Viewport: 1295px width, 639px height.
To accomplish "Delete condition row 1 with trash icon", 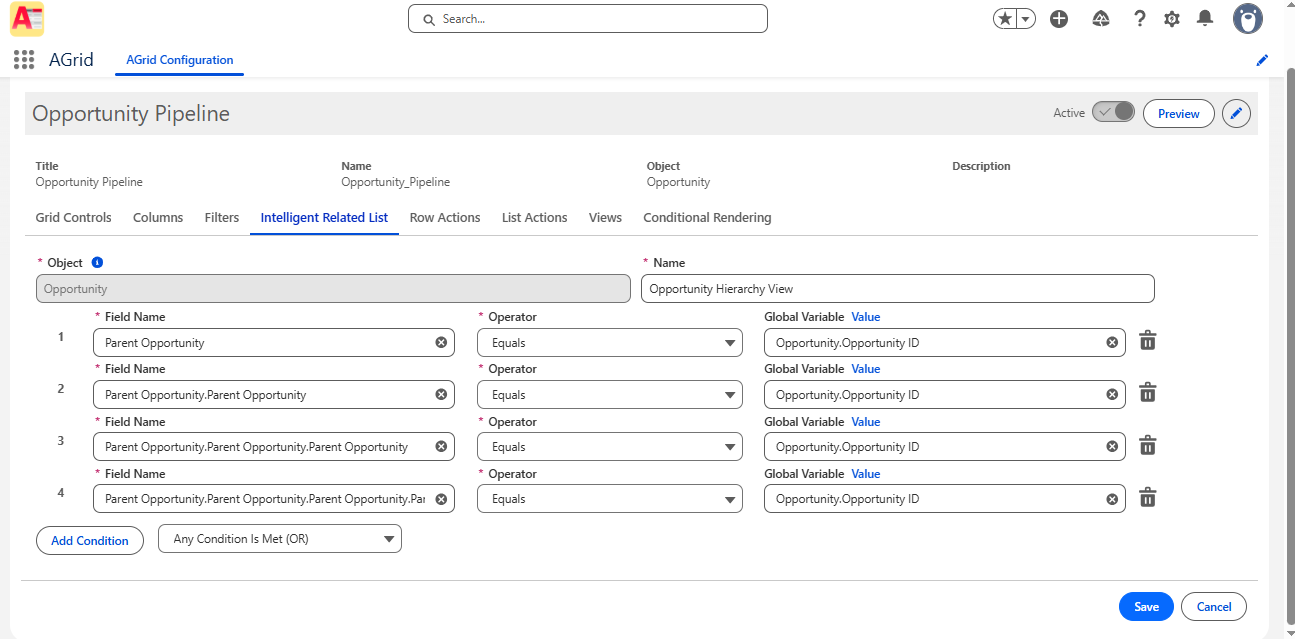I will (1148, 341).
